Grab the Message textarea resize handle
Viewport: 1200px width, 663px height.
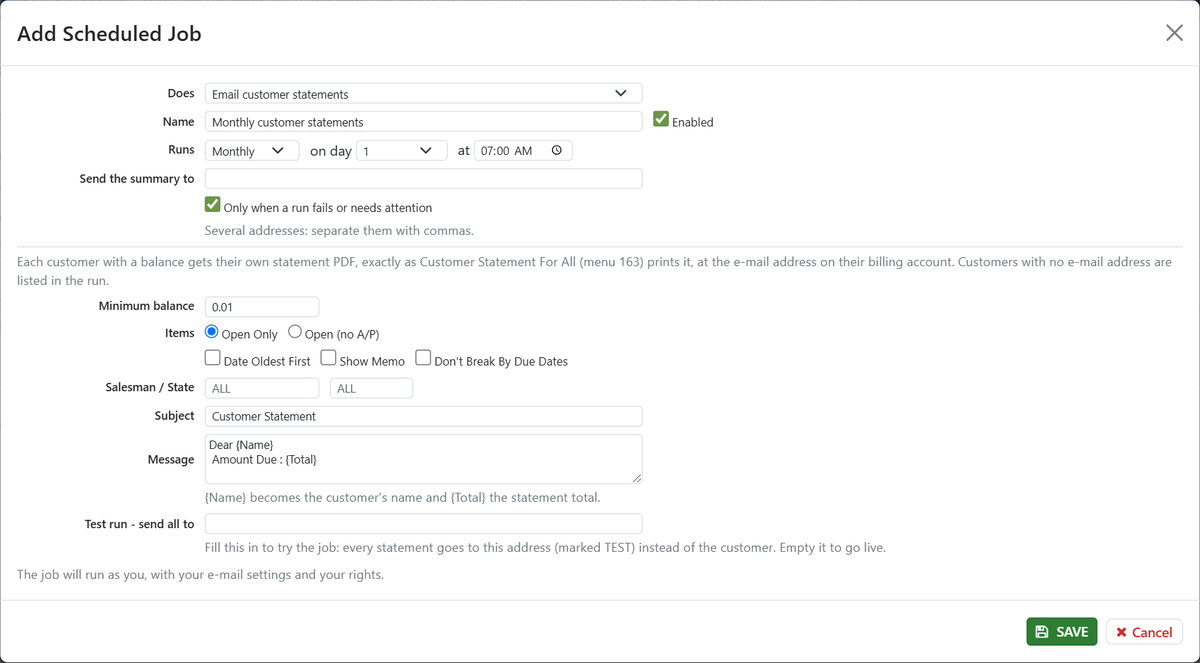[636, 478]
